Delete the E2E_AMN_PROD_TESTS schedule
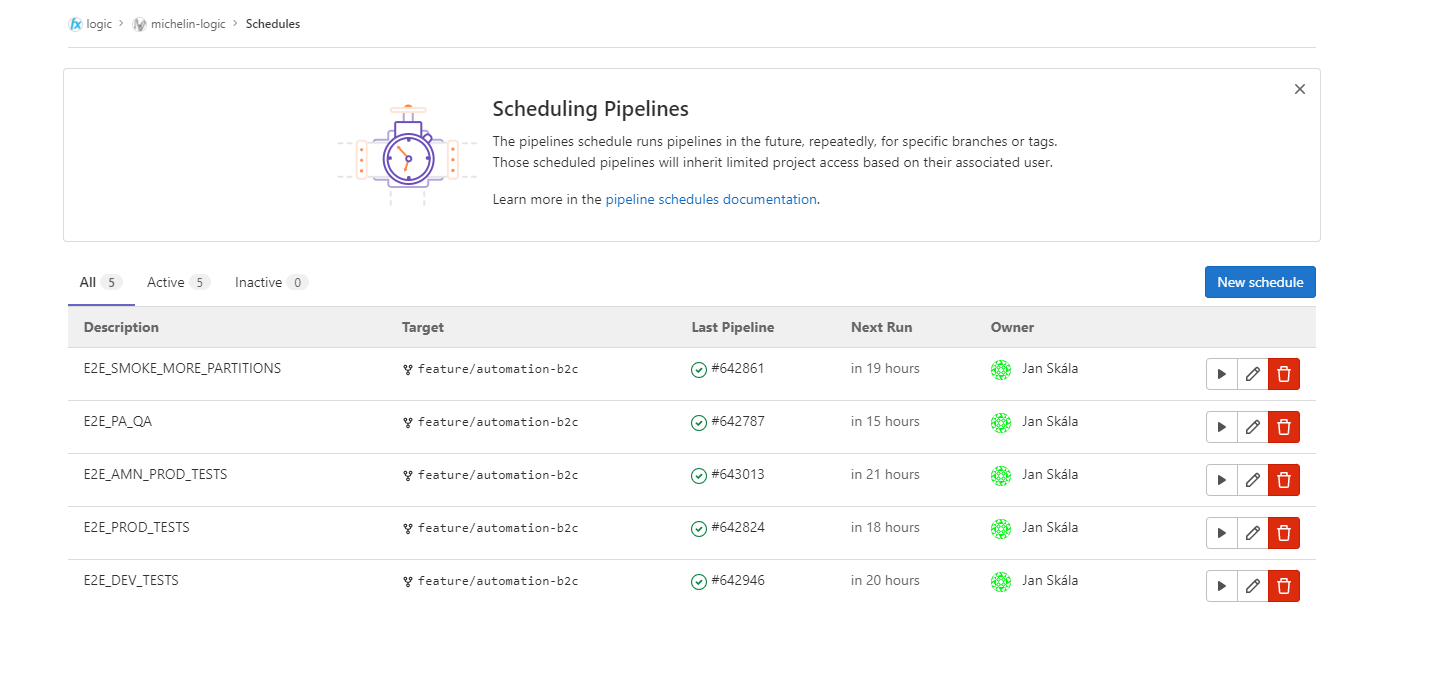Viewport: 1456px width, 686px height. tap(1284, 480)
